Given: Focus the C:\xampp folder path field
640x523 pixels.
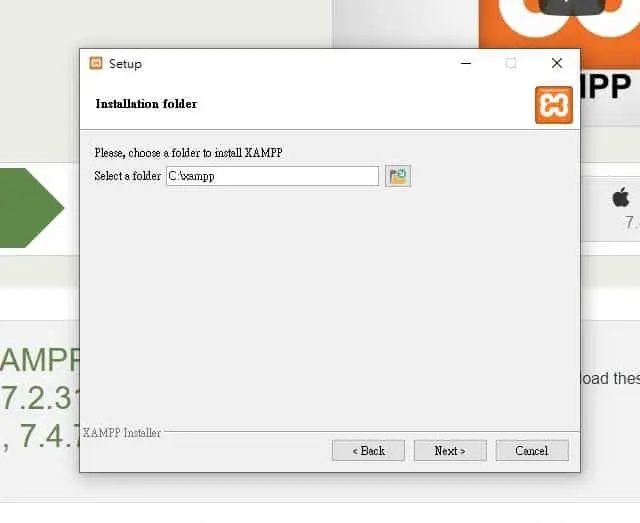Looking at the screenshot, I should (x=272, y=176).
